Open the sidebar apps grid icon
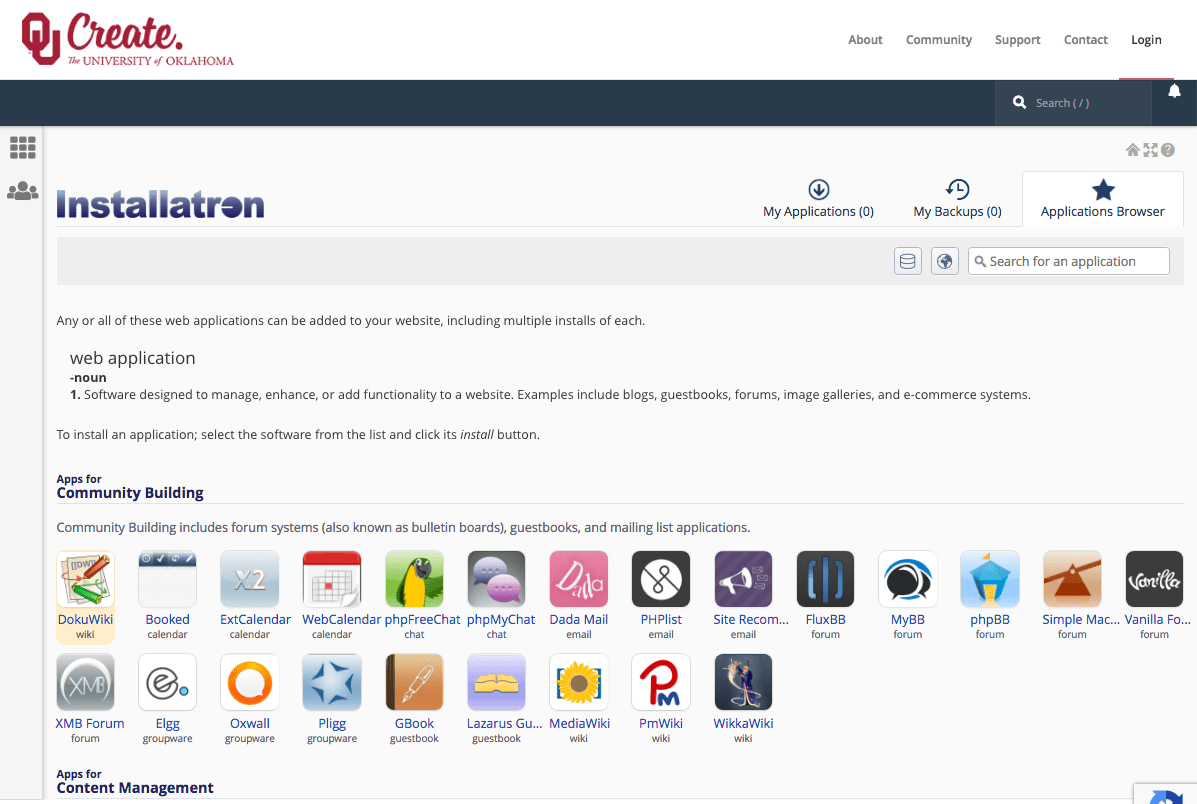 pyautogui.click(x=23, y=147)
